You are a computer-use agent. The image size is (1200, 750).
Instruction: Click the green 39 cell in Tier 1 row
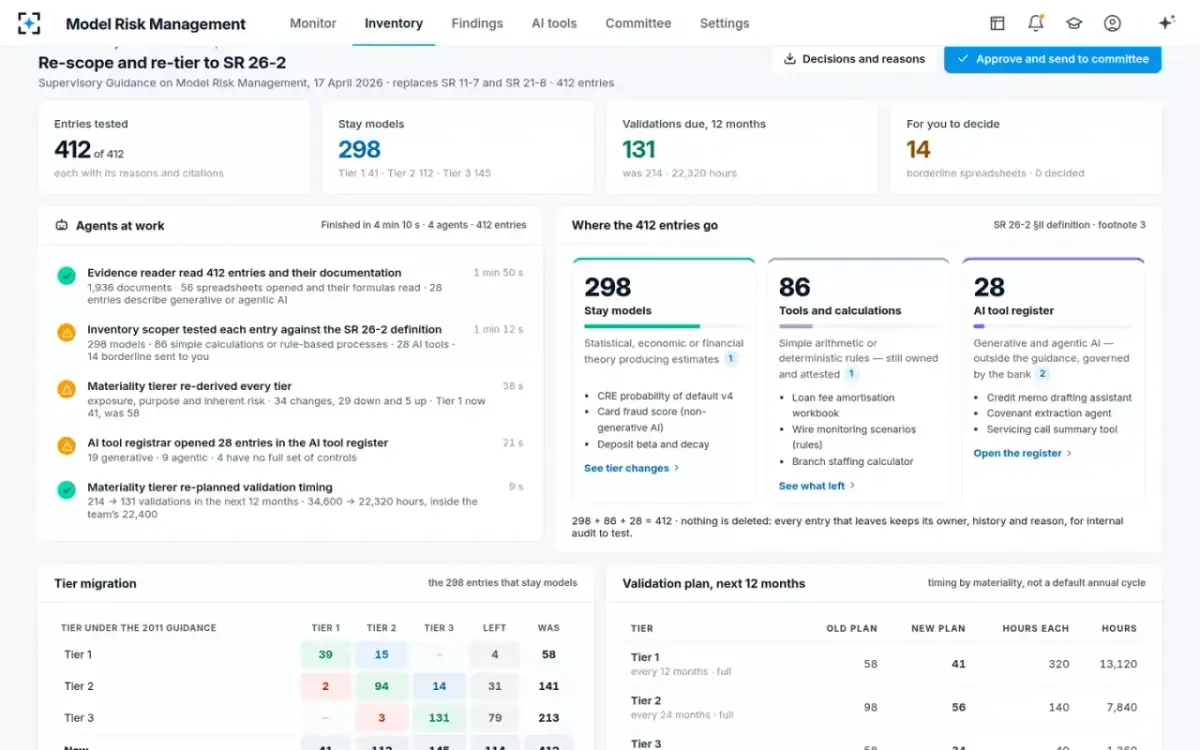[x=326, y=655]
